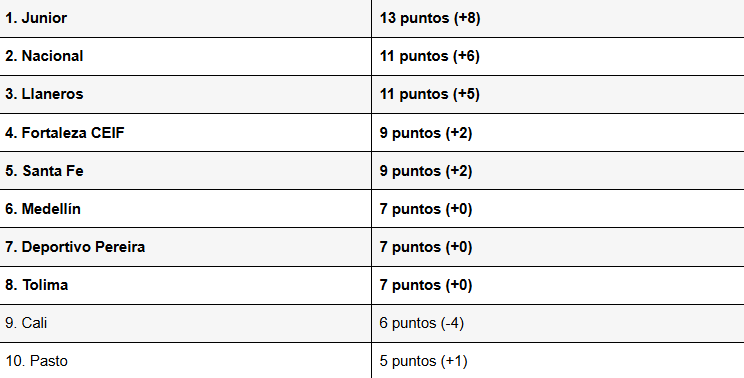Select the '2. Nacional' row name
Viewport: 744px width, 378px height.
(x=186, y=56)
